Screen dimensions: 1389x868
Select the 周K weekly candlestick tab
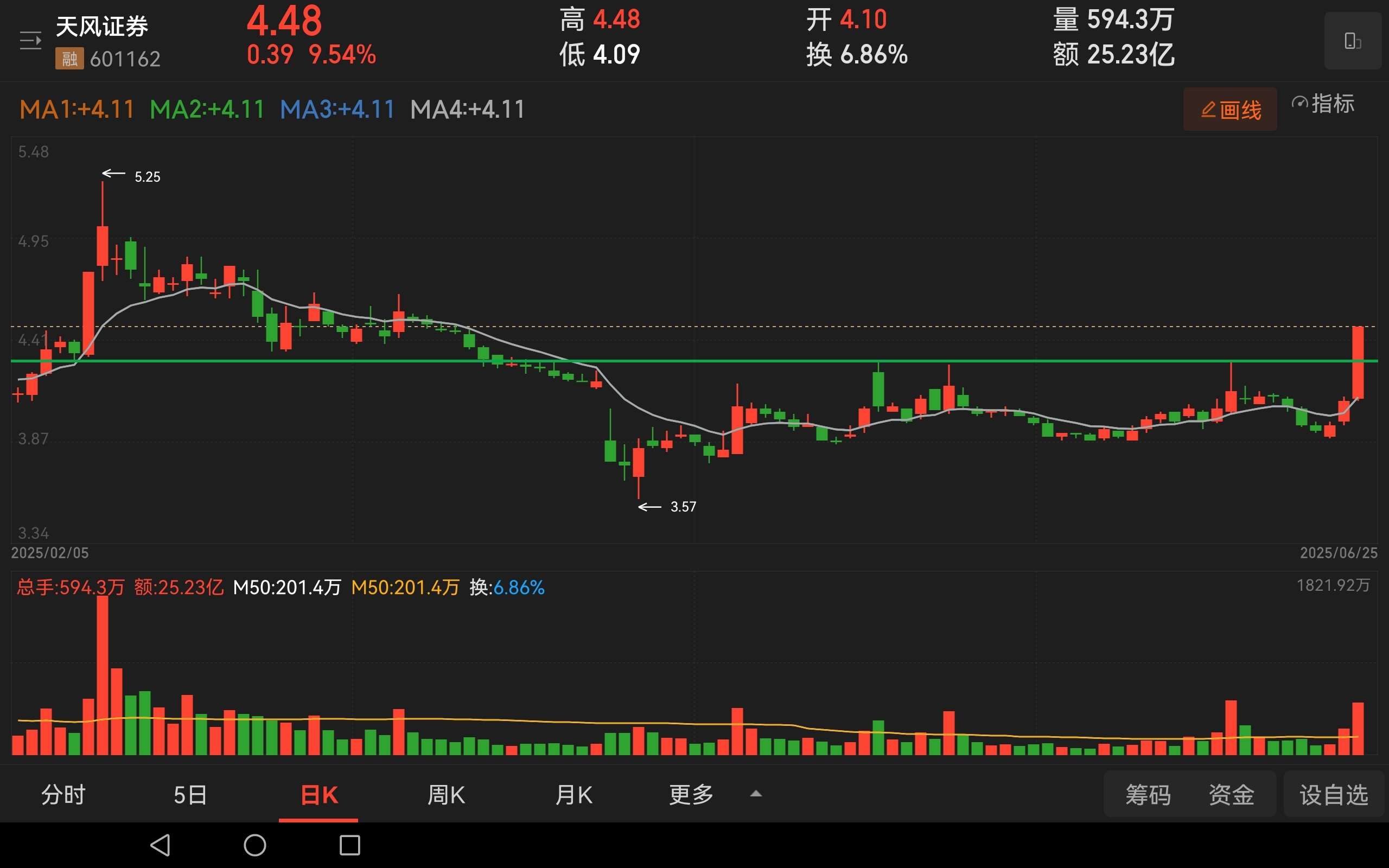(446, 795)
